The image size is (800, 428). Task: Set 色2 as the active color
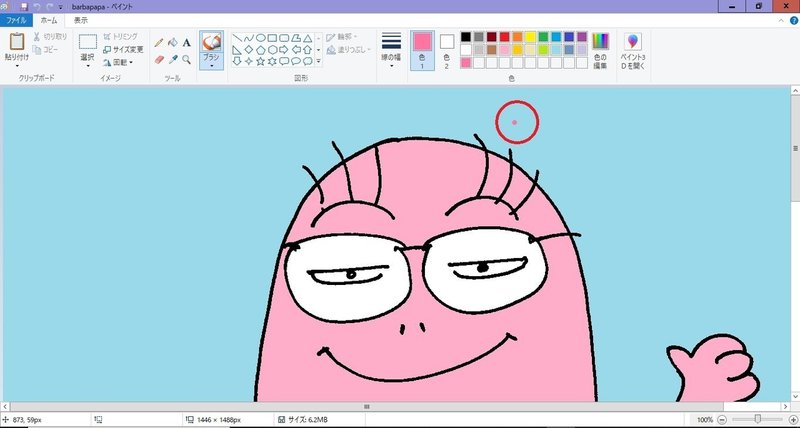pyautogui.click(x=447, y=47)
